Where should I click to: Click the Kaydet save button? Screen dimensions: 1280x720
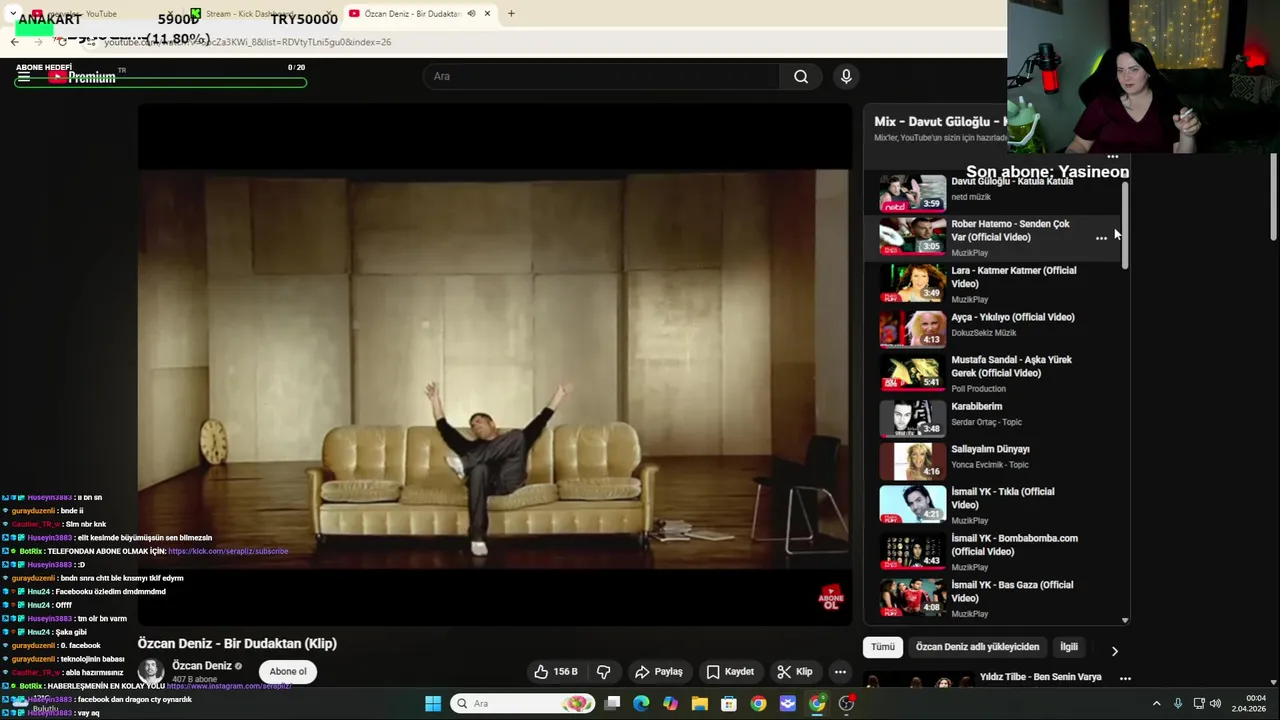coord(730,672)
